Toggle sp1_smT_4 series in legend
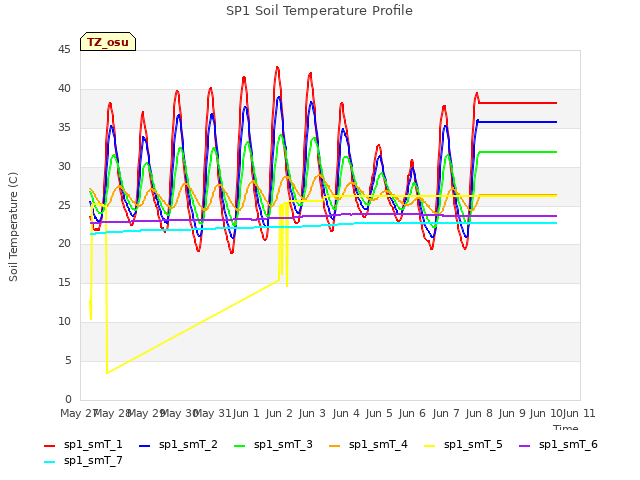The width and height of the screenshot is (640, 480). (x=368, y=444)
